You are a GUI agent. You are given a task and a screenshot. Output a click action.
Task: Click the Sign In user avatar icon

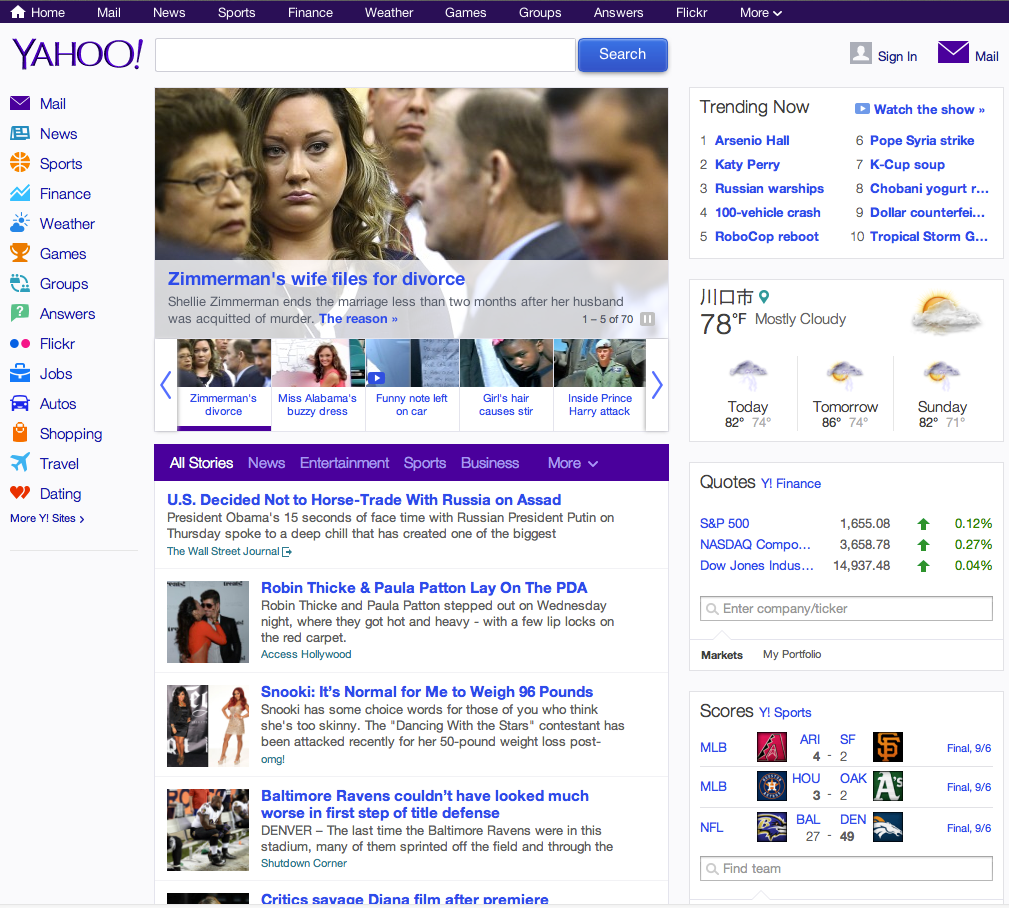(860, 53)
